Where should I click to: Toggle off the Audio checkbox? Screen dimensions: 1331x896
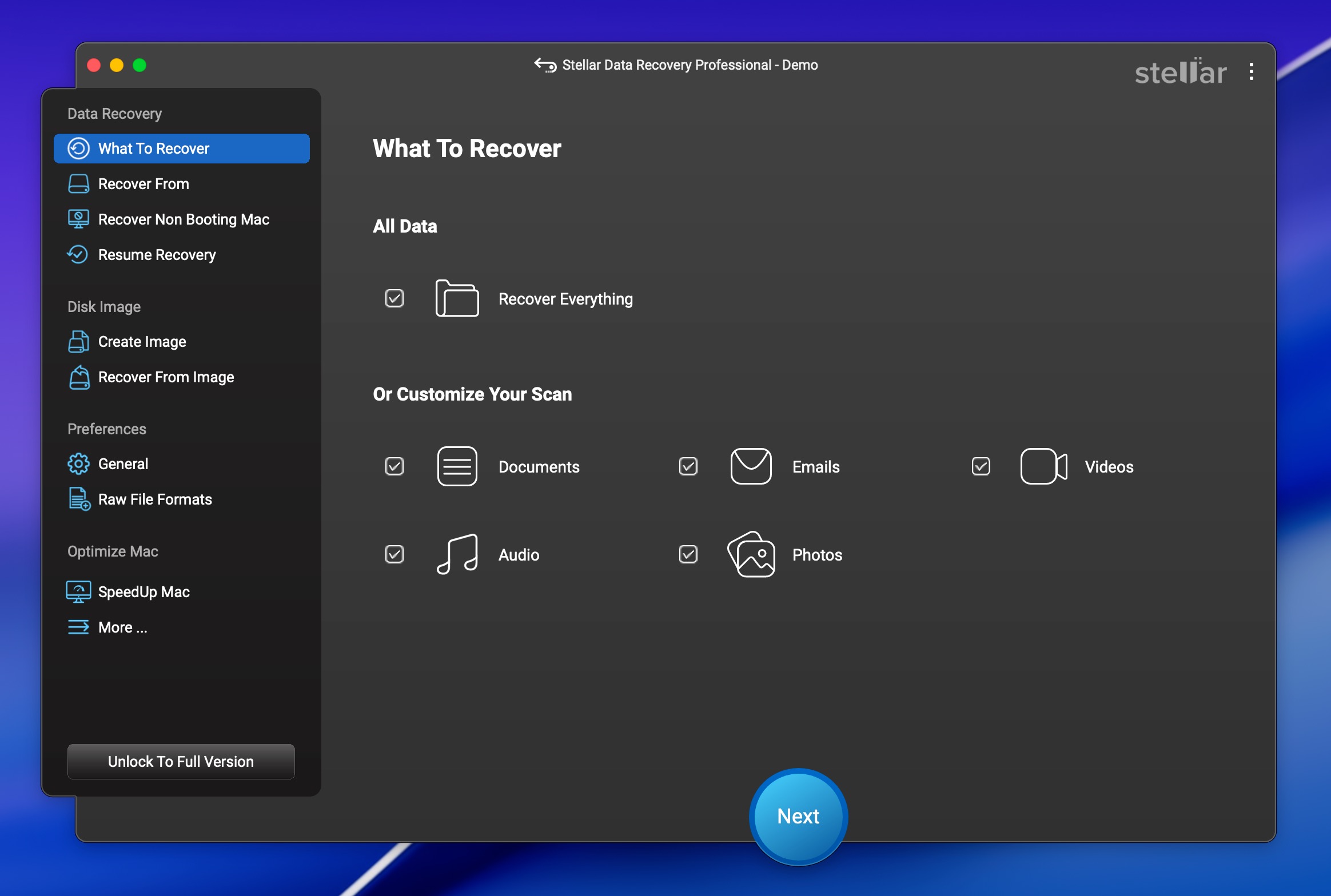pos(394,554)
